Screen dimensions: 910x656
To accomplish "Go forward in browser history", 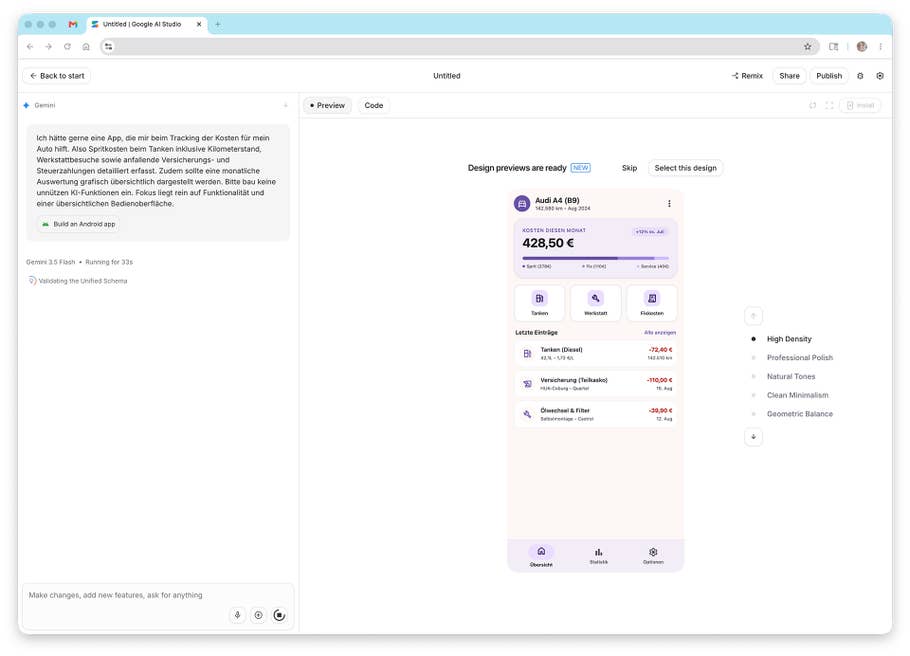I will (x=49, y=46).
